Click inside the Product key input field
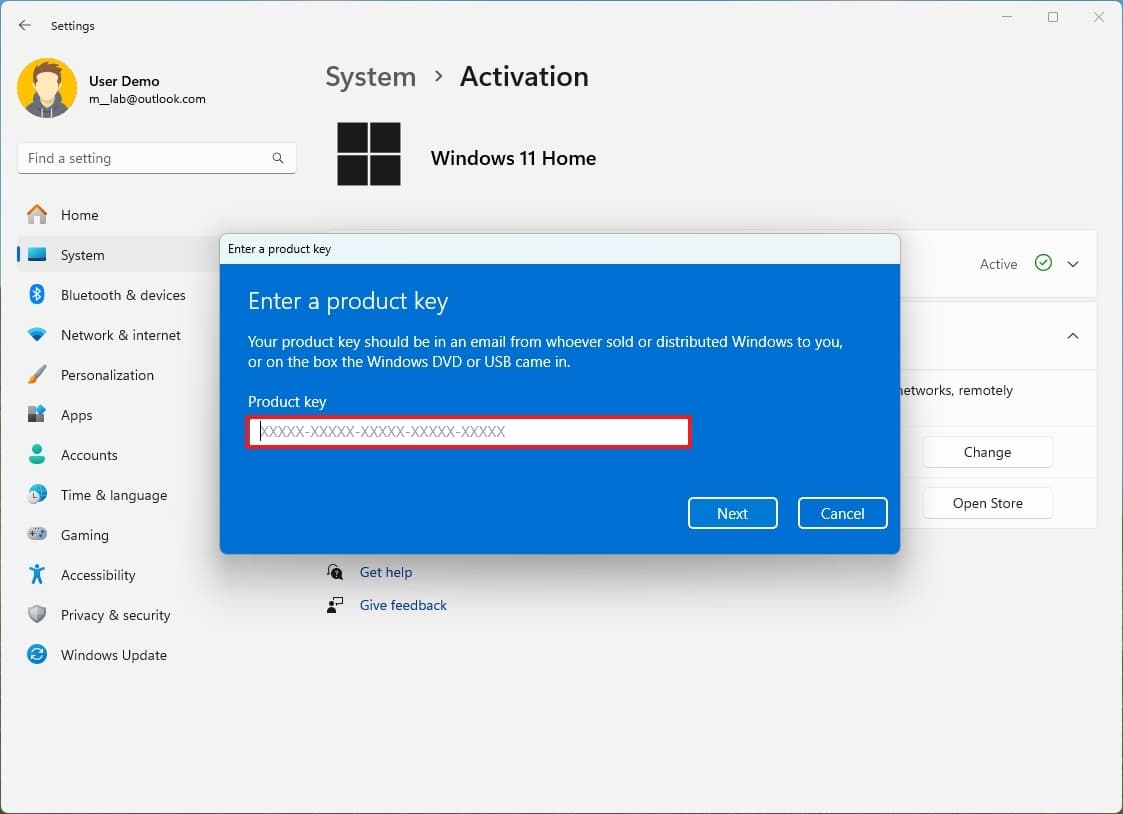The width and height of the screenshot is (1123, 814). point(468,431)
